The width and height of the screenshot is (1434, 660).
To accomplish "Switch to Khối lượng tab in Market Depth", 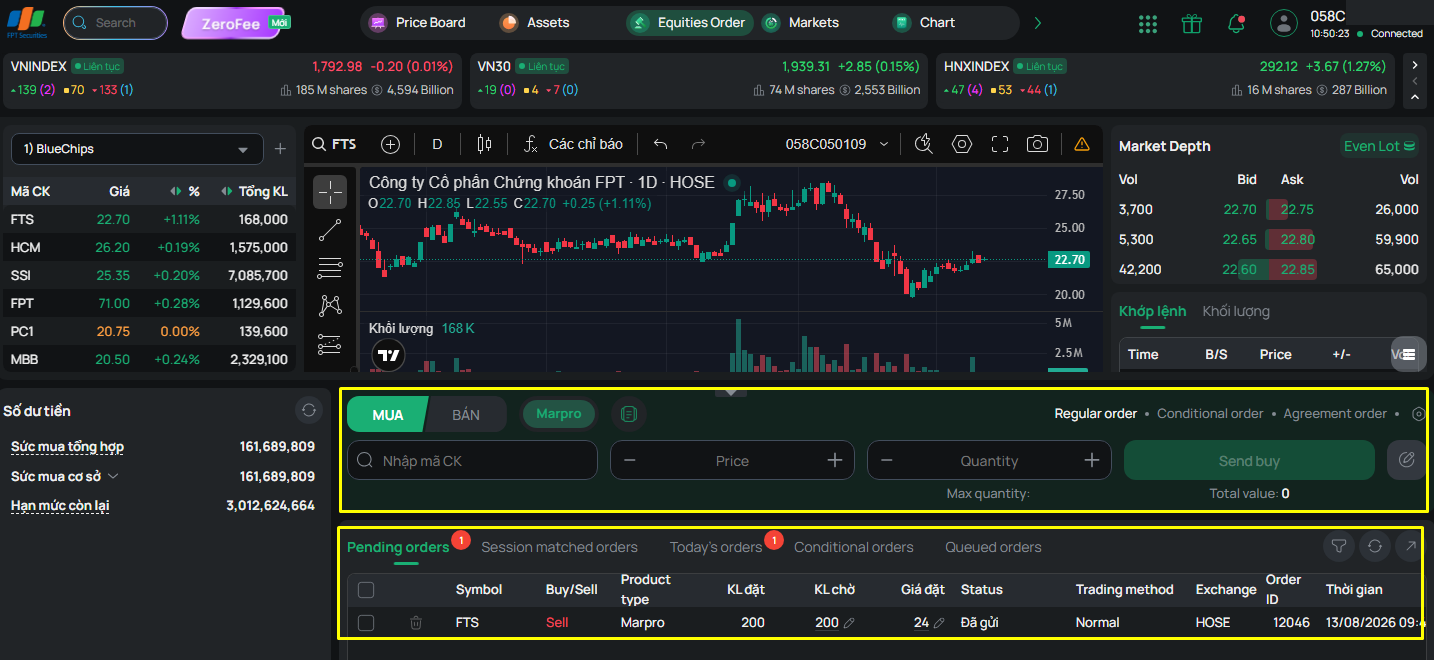I will click(x=1236, y=311).
